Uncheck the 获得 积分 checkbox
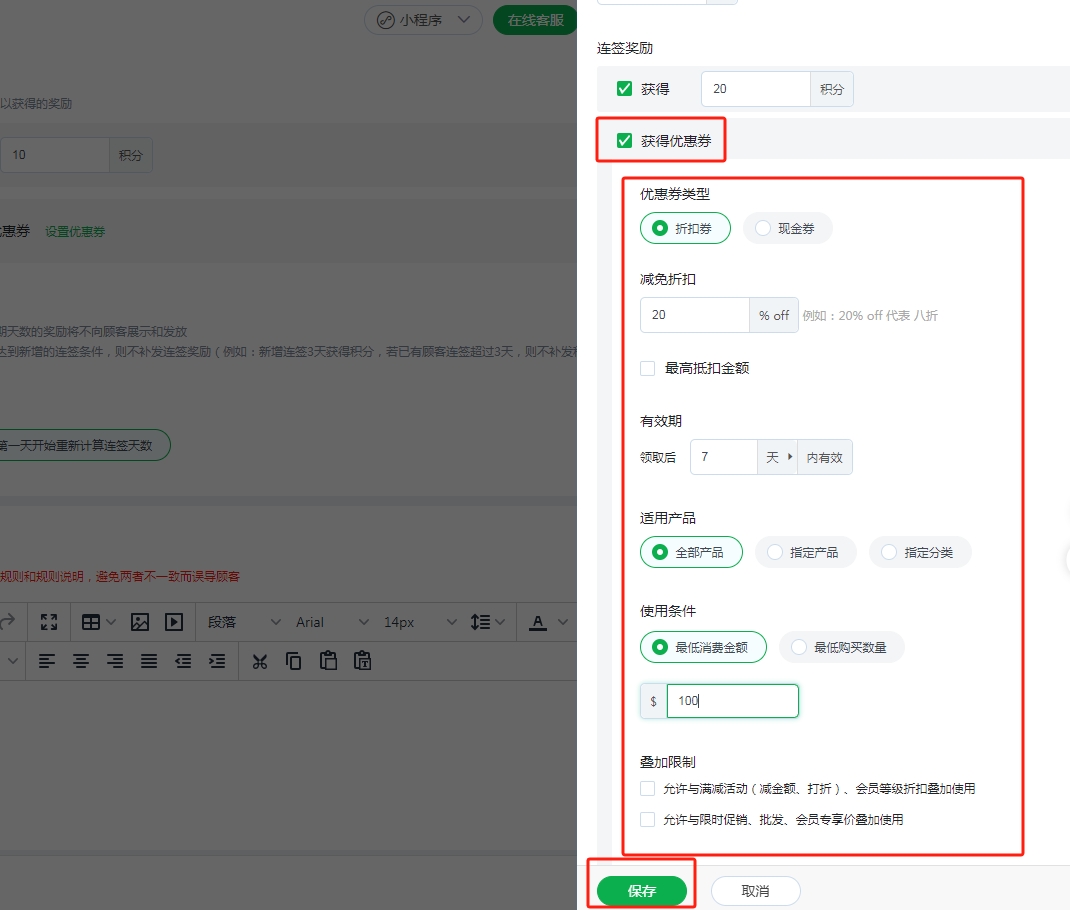The width and height of the screenshot is (1070, 910). [x=624, y=89]
